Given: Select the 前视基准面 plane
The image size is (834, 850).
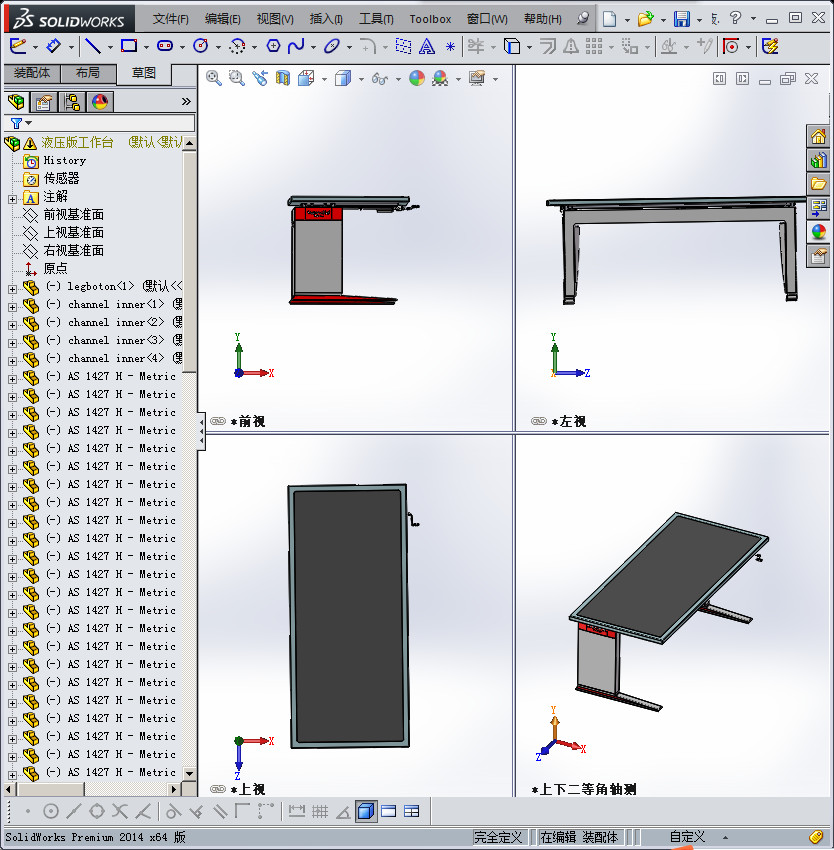Looking at the screenshot, I should pyautogui.click(x=74, y=215).
